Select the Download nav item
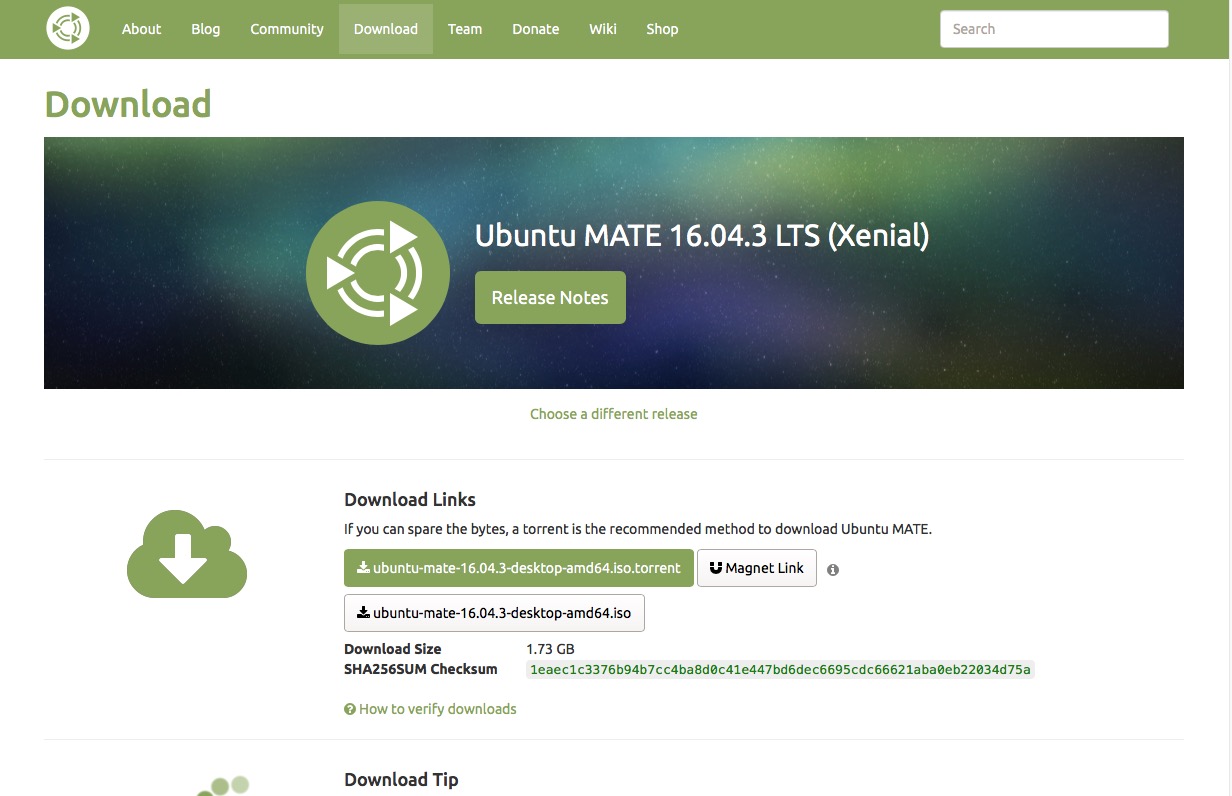Screen dimensions: 1232x796 386,29
